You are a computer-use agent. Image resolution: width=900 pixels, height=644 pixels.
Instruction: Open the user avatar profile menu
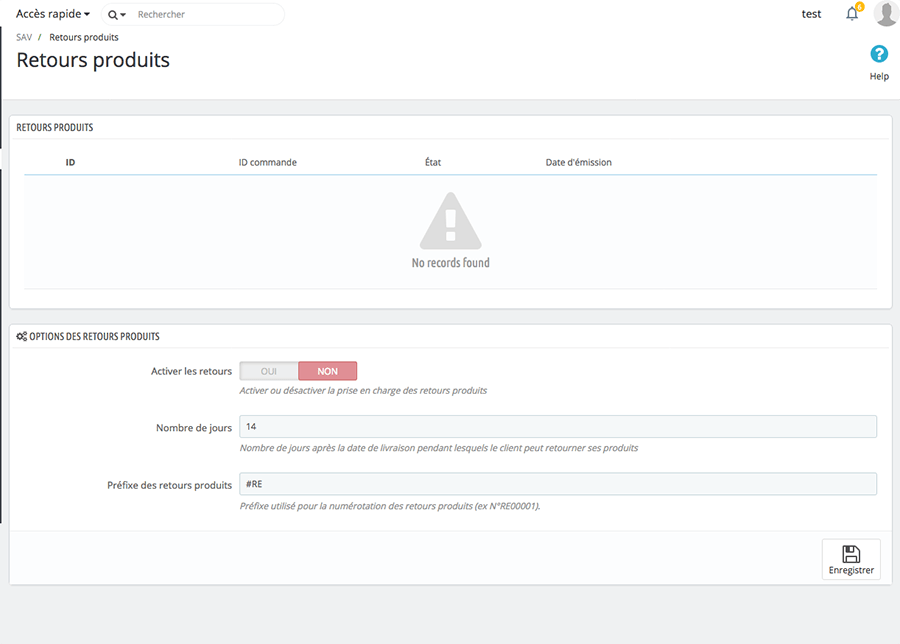pos(886,14)
